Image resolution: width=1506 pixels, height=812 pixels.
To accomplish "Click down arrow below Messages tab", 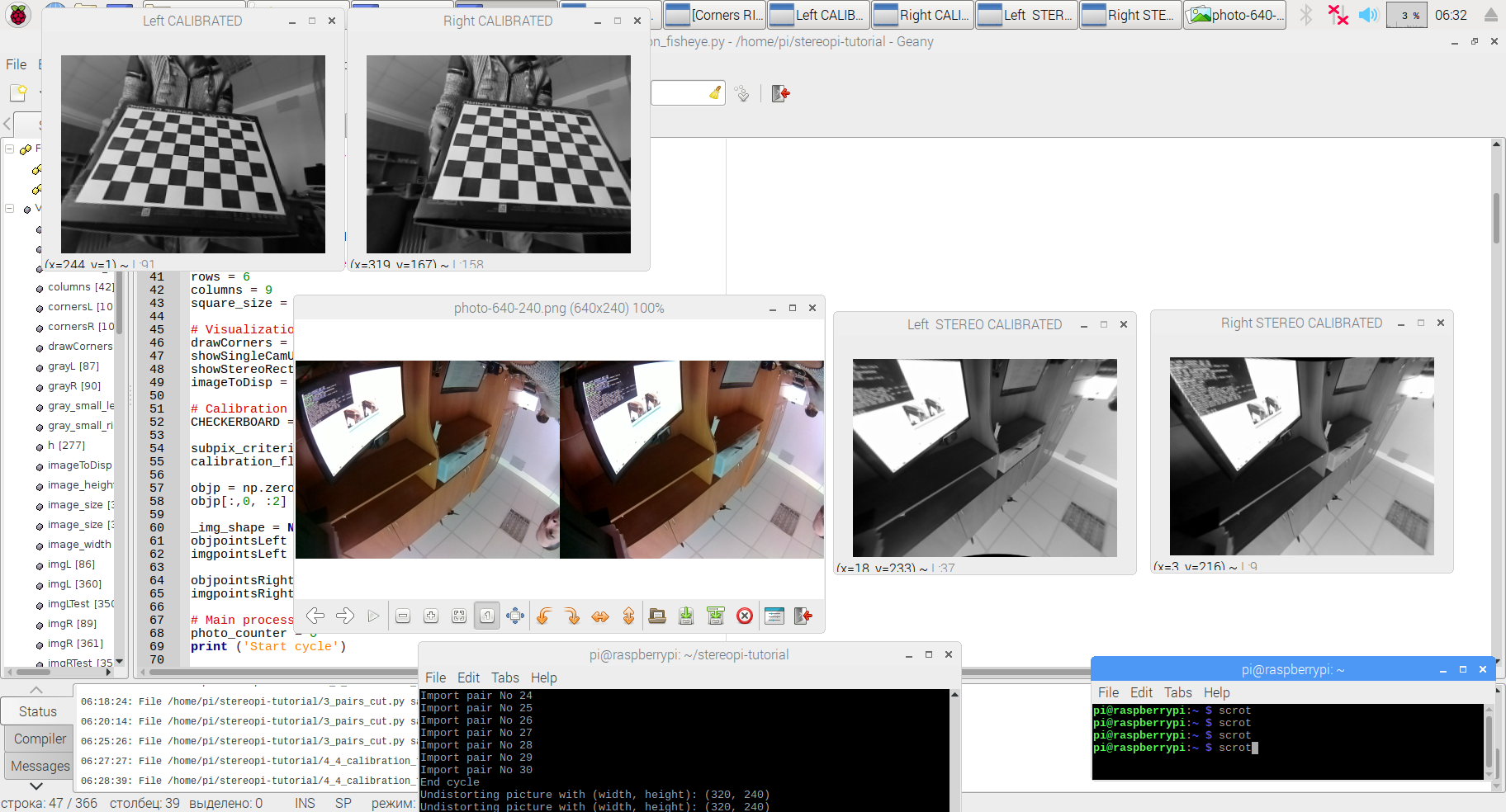I will [x=36, y=786].
